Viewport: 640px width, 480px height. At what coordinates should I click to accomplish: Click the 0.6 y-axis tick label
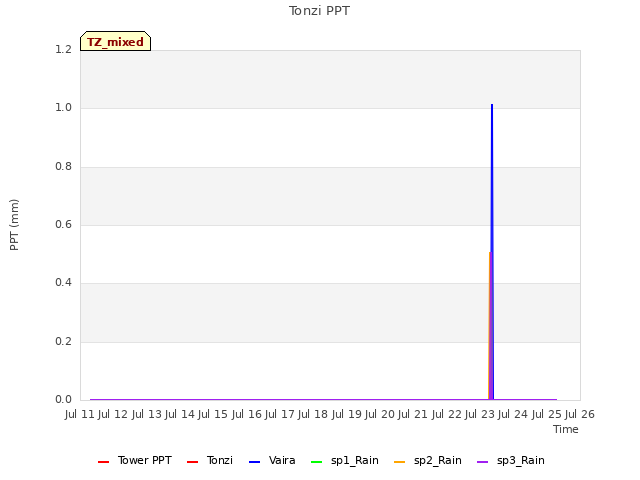click(63, 224)
